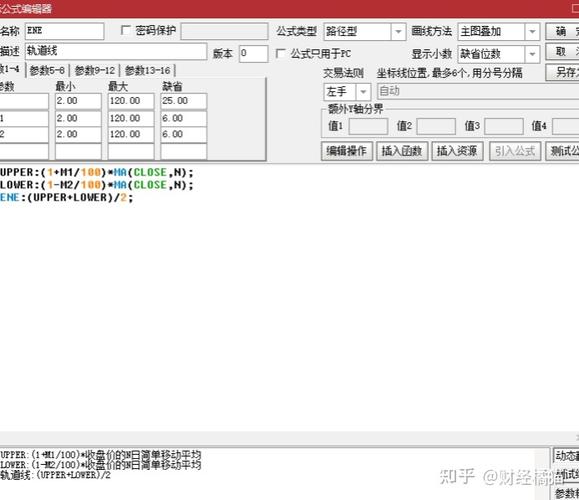The image size is (579, 500).
Task: Click the M1 row 最大 value 120.00
Action: point(131,119)
